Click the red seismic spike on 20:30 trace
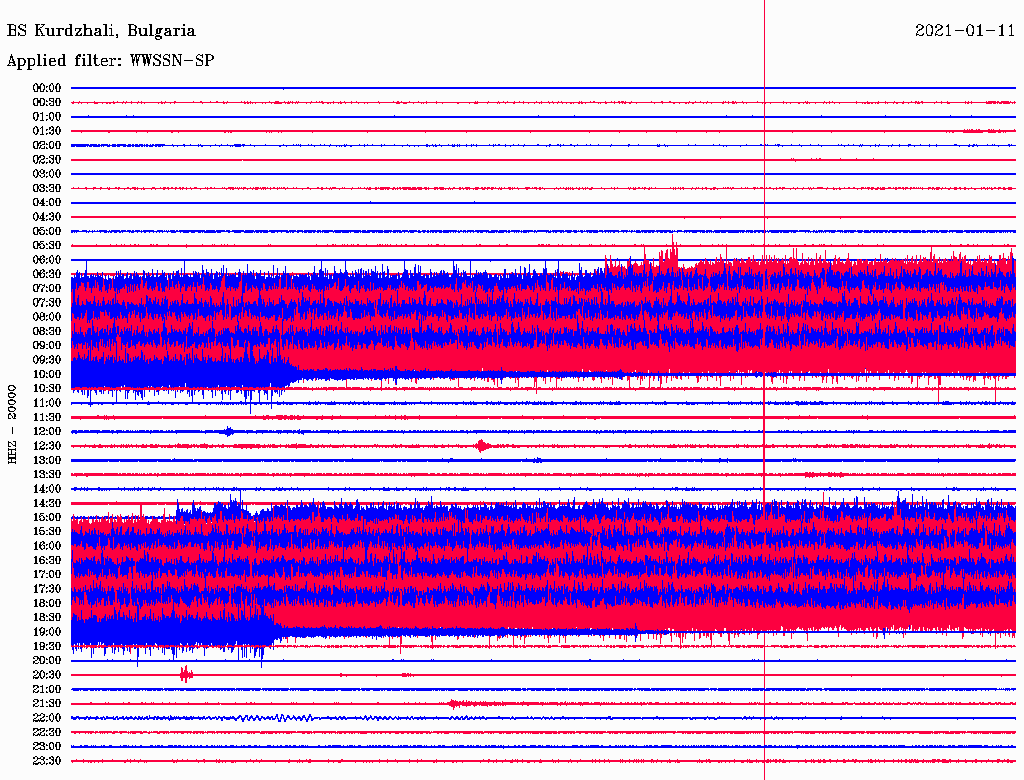 click(x=186, y=675)
